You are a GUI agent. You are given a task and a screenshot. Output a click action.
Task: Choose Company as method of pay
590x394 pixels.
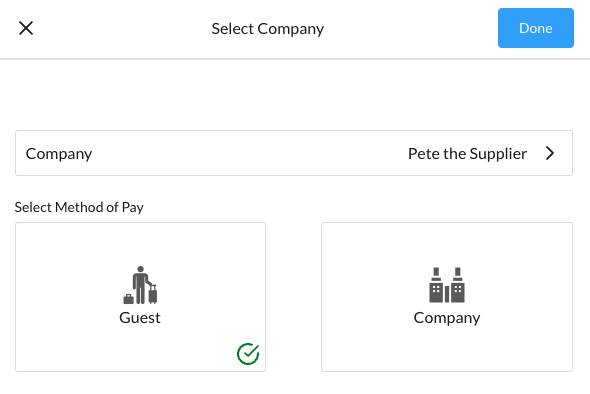(x=447, y=297)
